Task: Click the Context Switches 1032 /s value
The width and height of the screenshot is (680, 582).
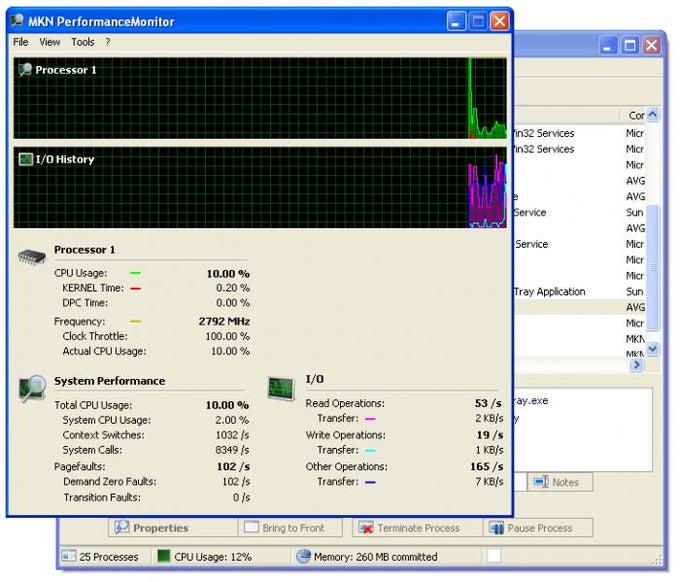Action: [x=232, y=435]
